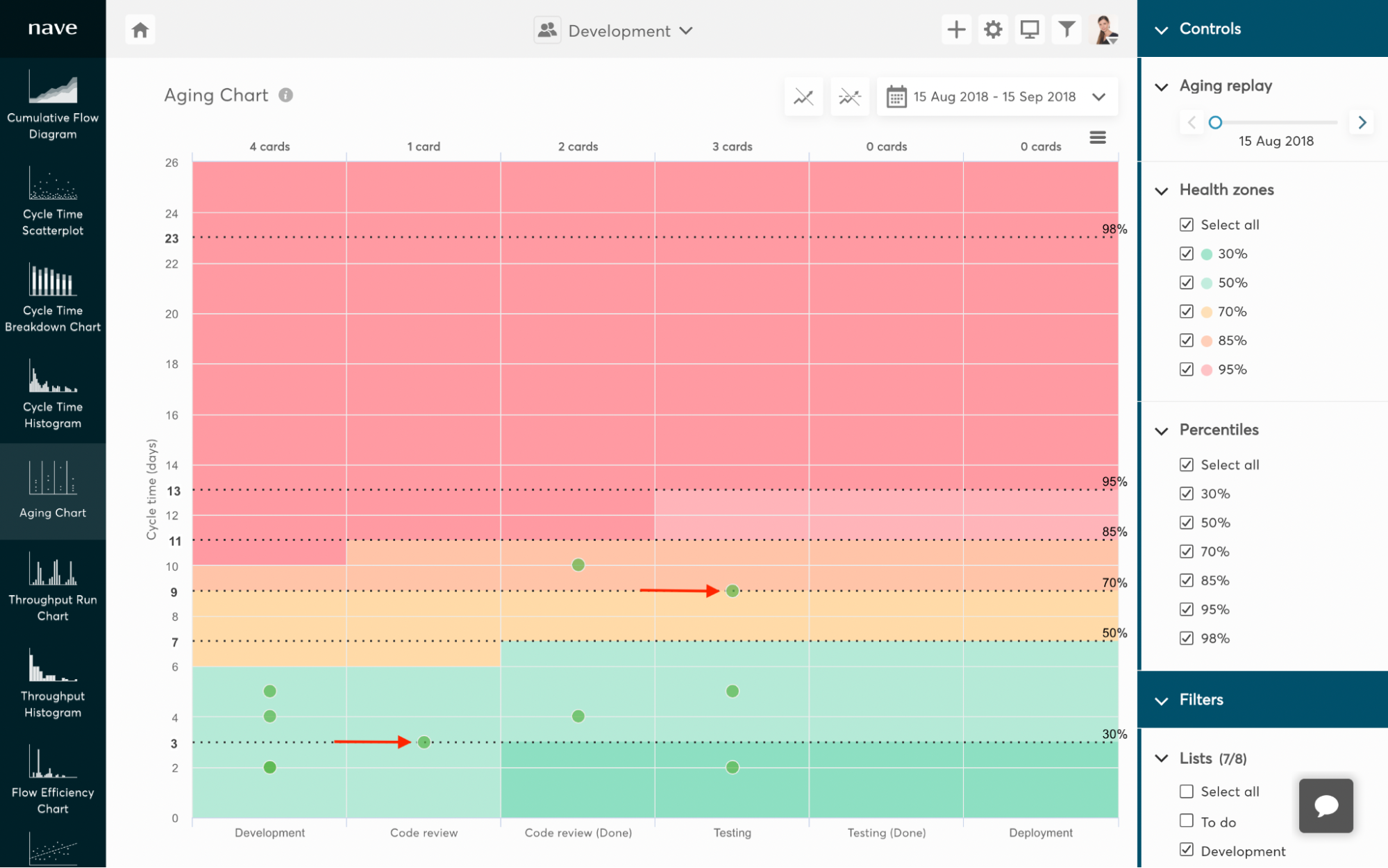Screen dimensions: 1388x868
Task: Check the To do list checkbox
Action: pos(1186,821)
